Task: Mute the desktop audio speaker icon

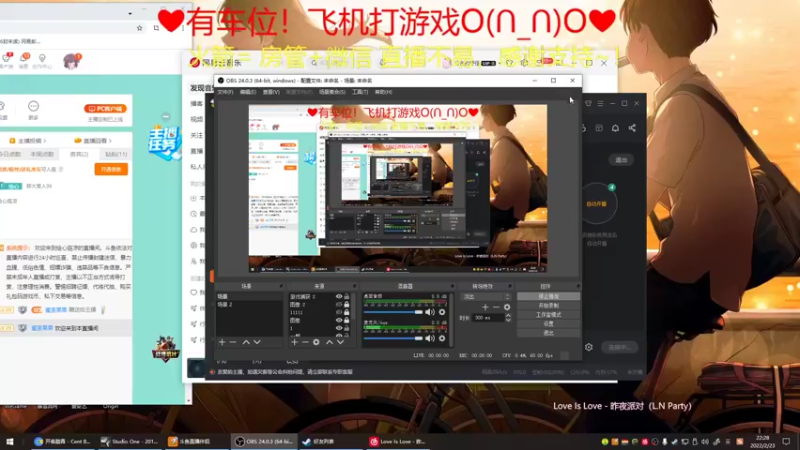Action: [430, 312]
